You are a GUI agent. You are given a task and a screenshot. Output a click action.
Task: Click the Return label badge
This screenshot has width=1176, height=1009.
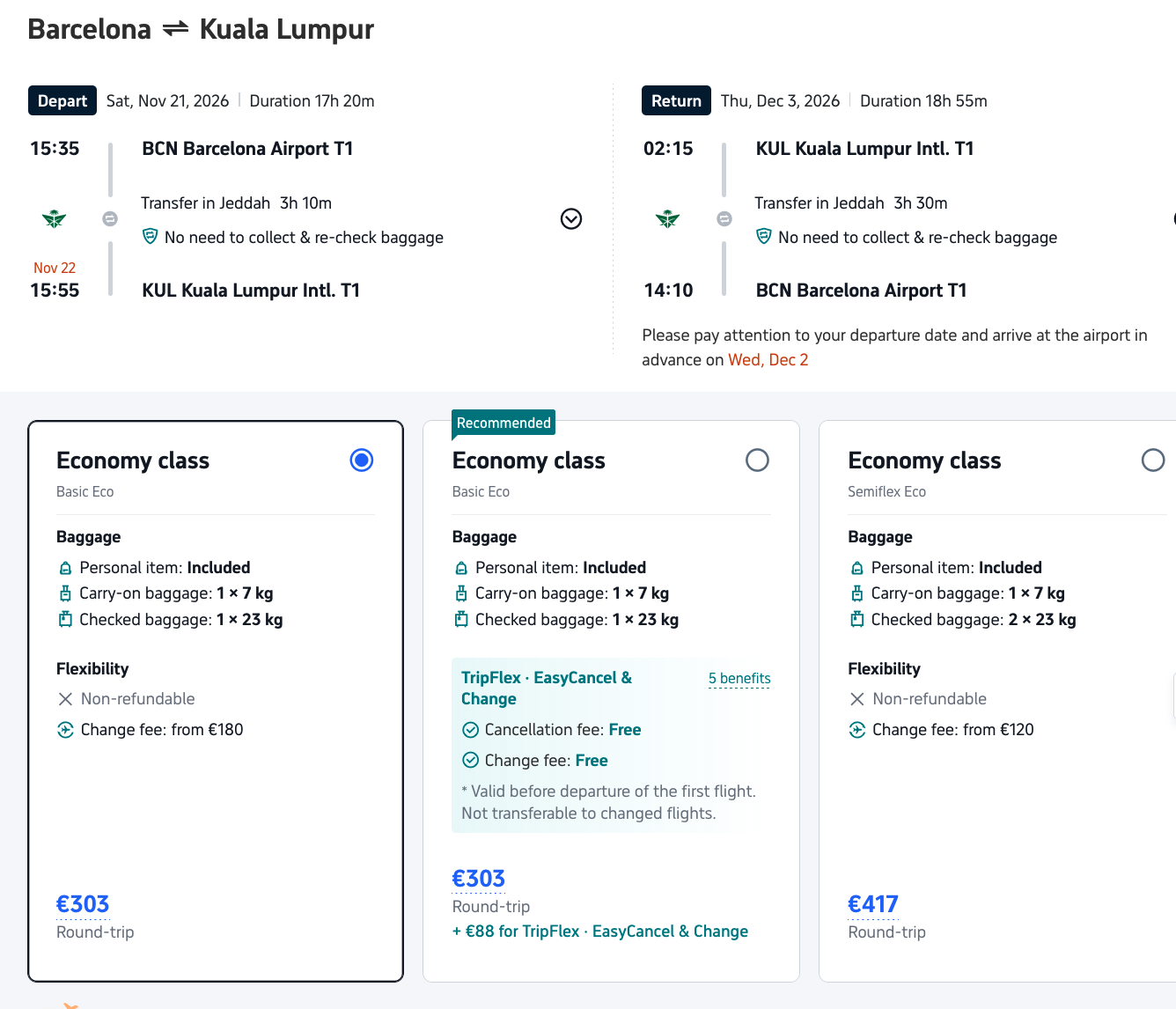[x=676, y=101]
